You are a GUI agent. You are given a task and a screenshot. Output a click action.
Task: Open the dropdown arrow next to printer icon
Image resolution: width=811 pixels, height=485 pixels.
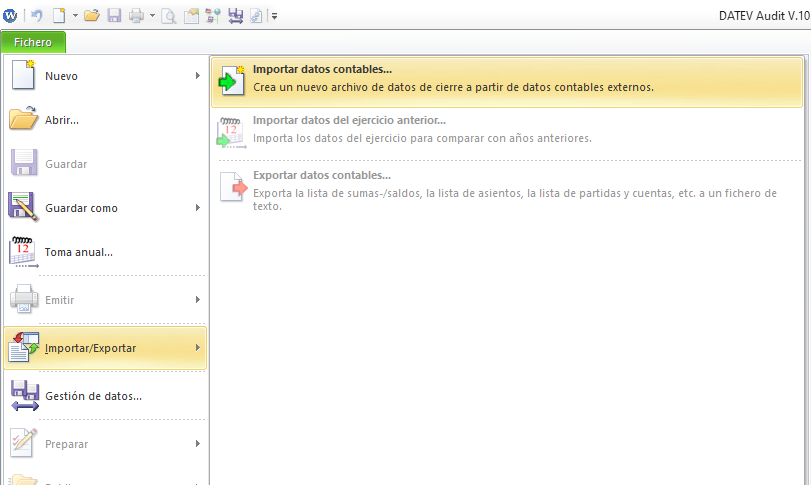point(152,16)
